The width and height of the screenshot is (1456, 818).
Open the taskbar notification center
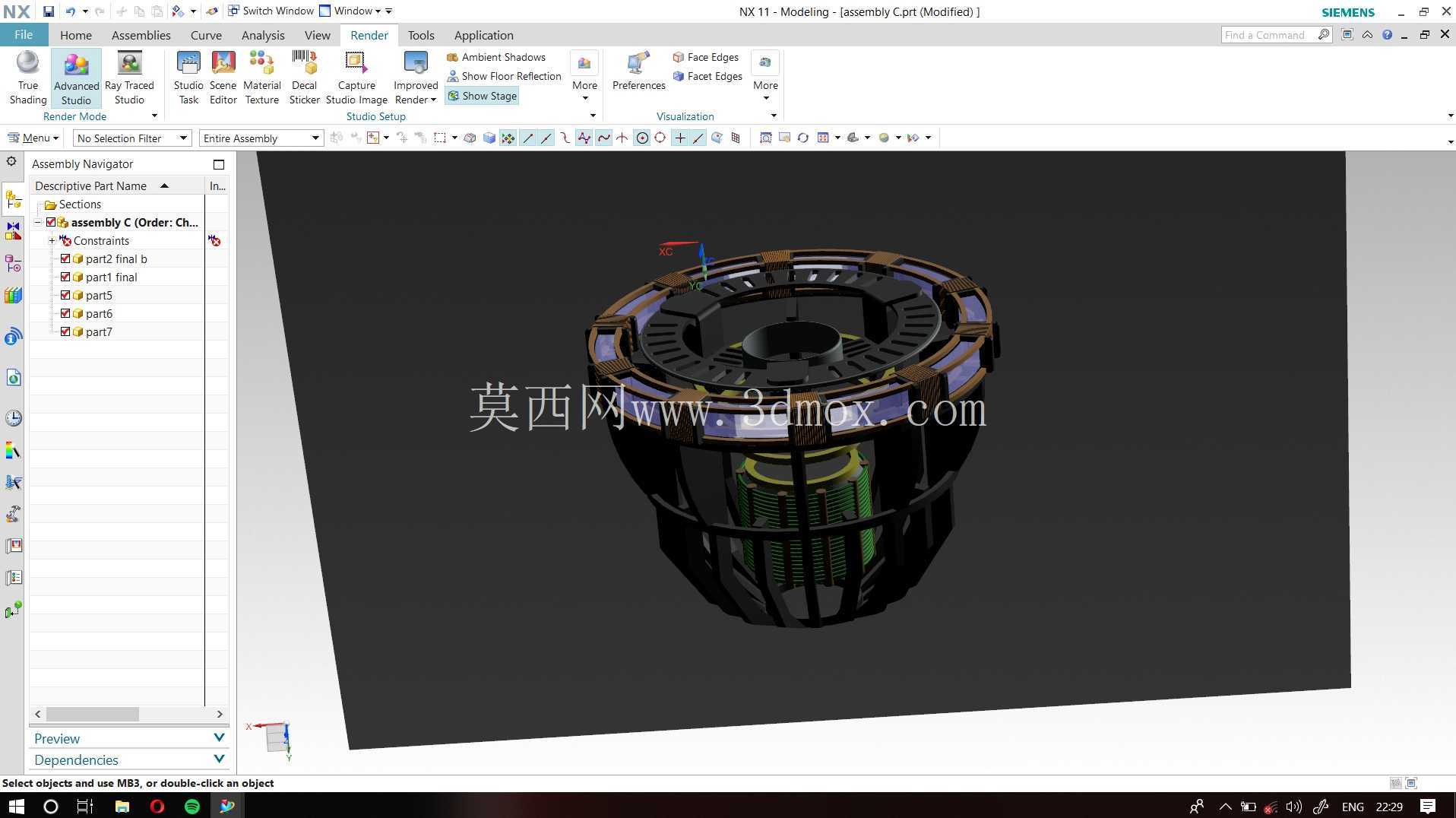[x=1428, y=807]
